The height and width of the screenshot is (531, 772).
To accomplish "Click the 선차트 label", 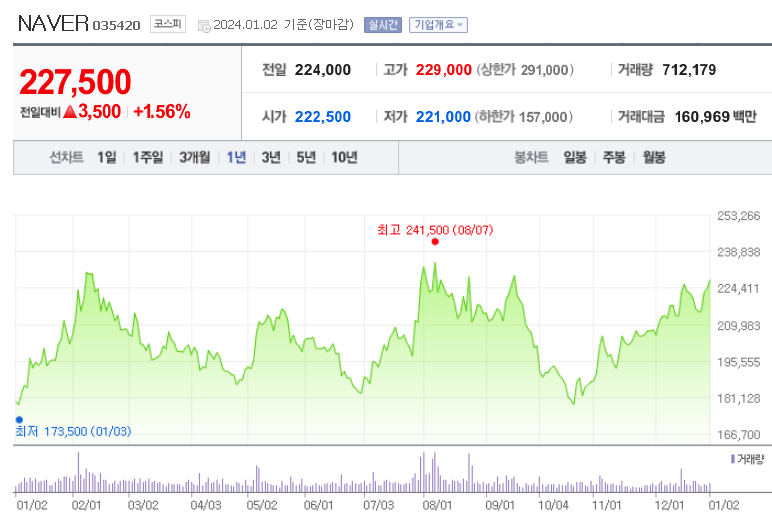I will pyautogui.click(x=66, y=157).
